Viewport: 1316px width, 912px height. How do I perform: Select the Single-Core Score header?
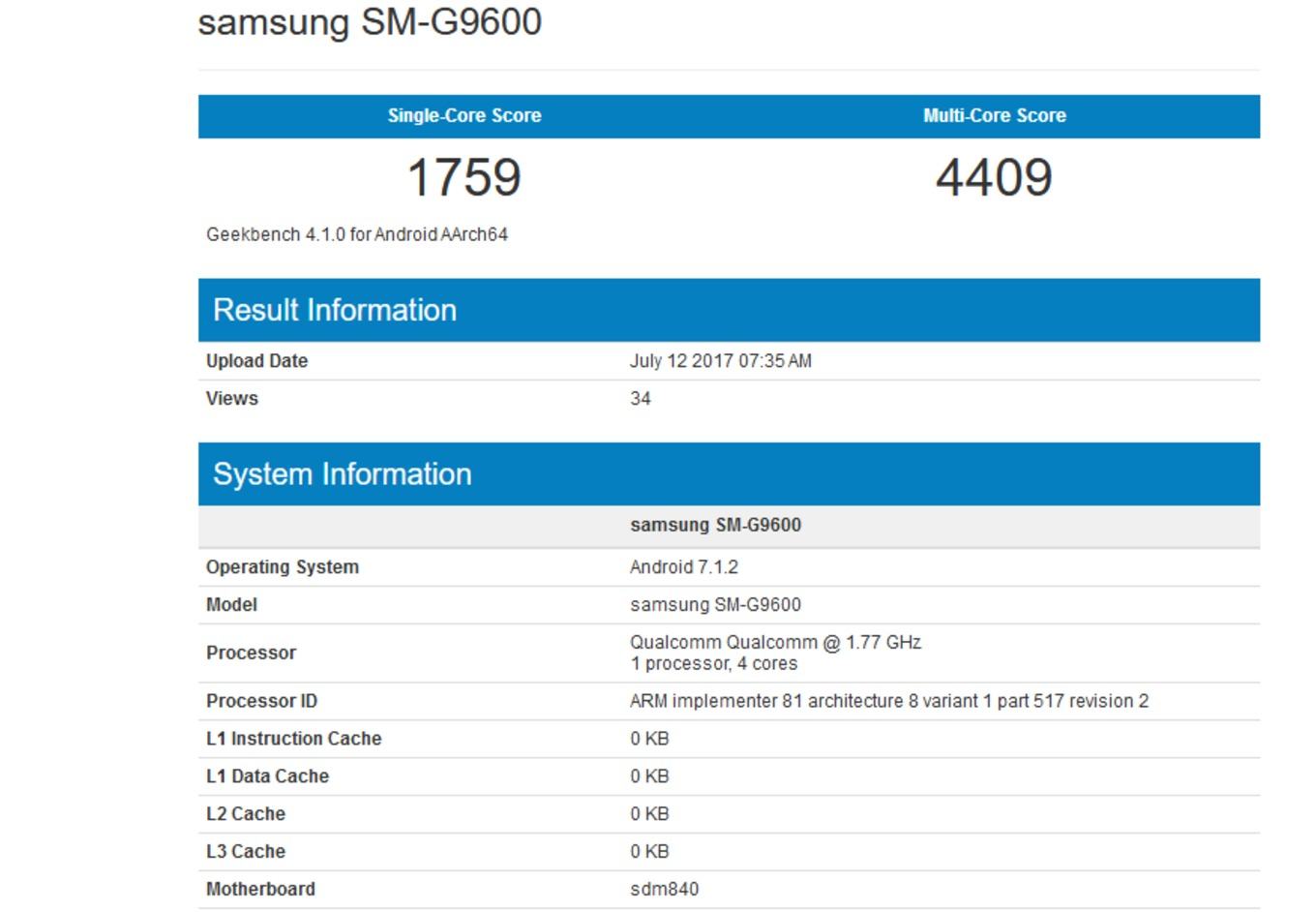click(x=464, y=115)
